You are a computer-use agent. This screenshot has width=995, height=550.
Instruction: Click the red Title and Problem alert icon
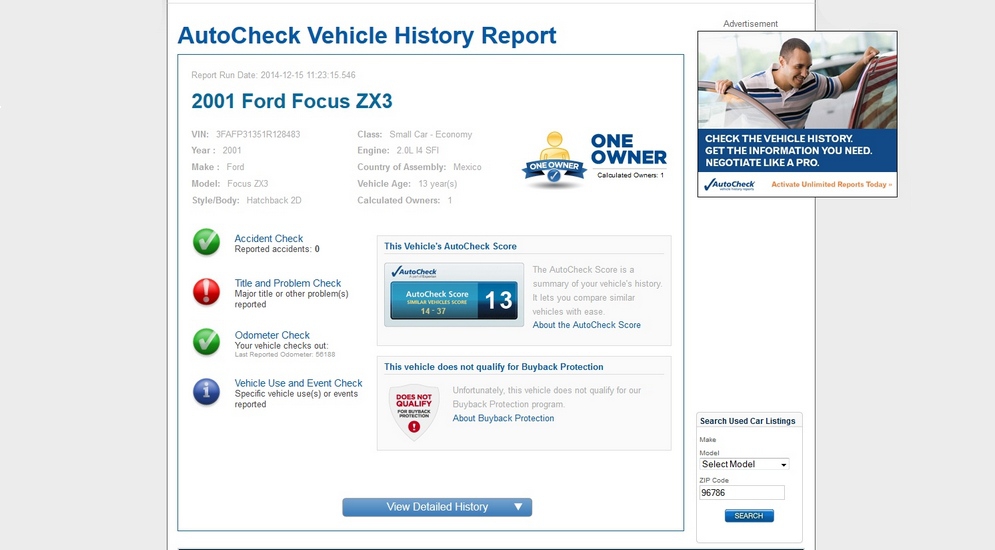click(x=206, y=291)
